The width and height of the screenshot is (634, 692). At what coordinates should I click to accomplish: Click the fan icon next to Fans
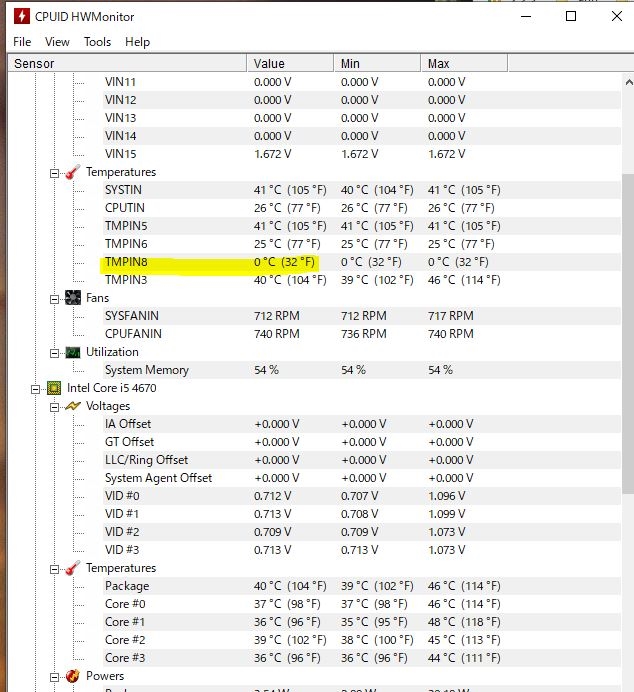[x=73, y=298]
